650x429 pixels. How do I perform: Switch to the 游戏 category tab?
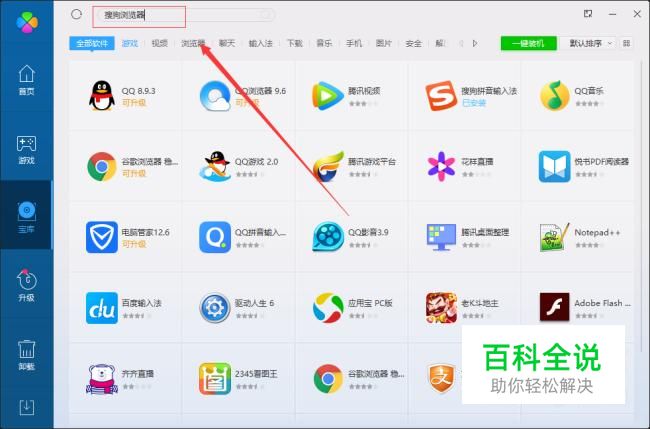pyautogui.click(x=130, y=43)
